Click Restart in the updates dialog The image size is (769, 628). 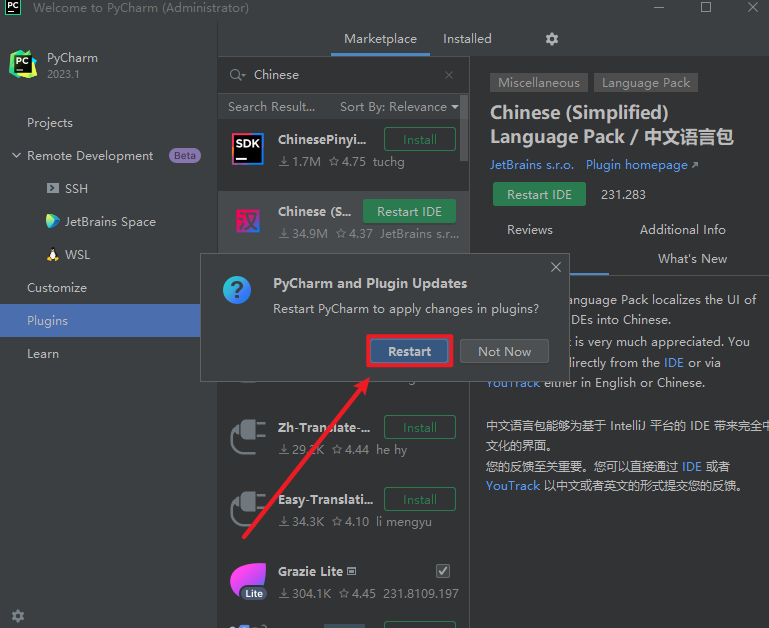point(410,351)
